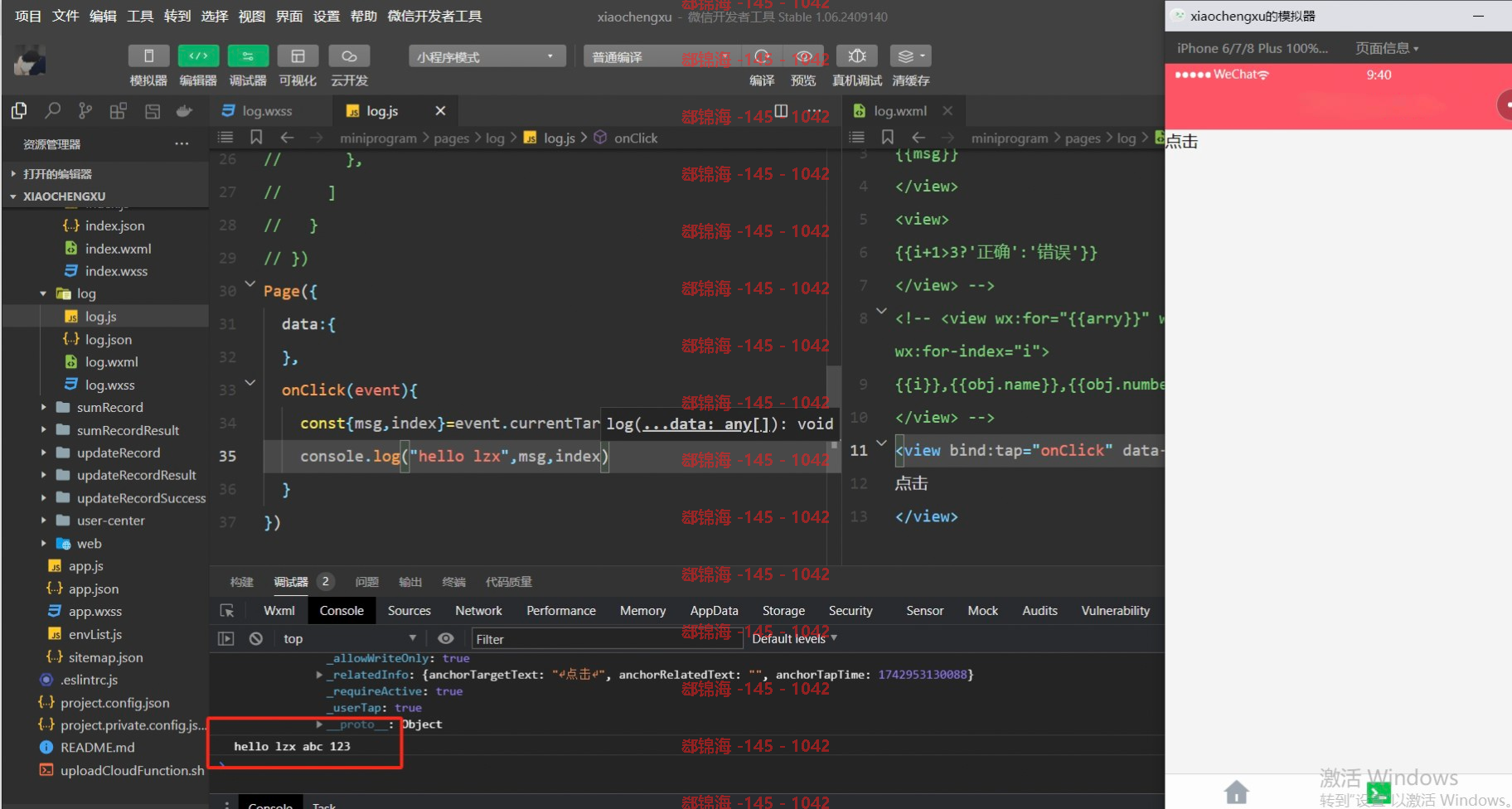Toggle the console sidebar icon
The image size is (1512, 809).
coord(225,638)
